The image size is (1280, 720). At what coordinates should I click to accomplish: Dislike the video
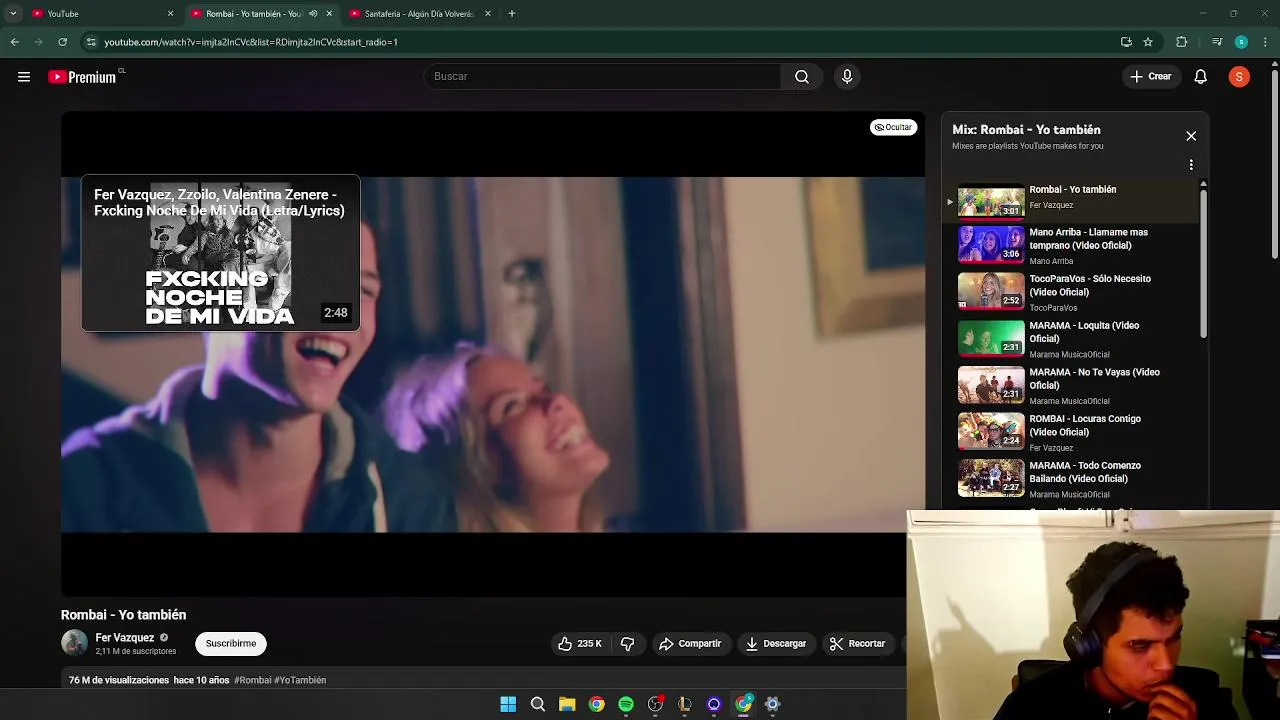click(x=628, y=644)
